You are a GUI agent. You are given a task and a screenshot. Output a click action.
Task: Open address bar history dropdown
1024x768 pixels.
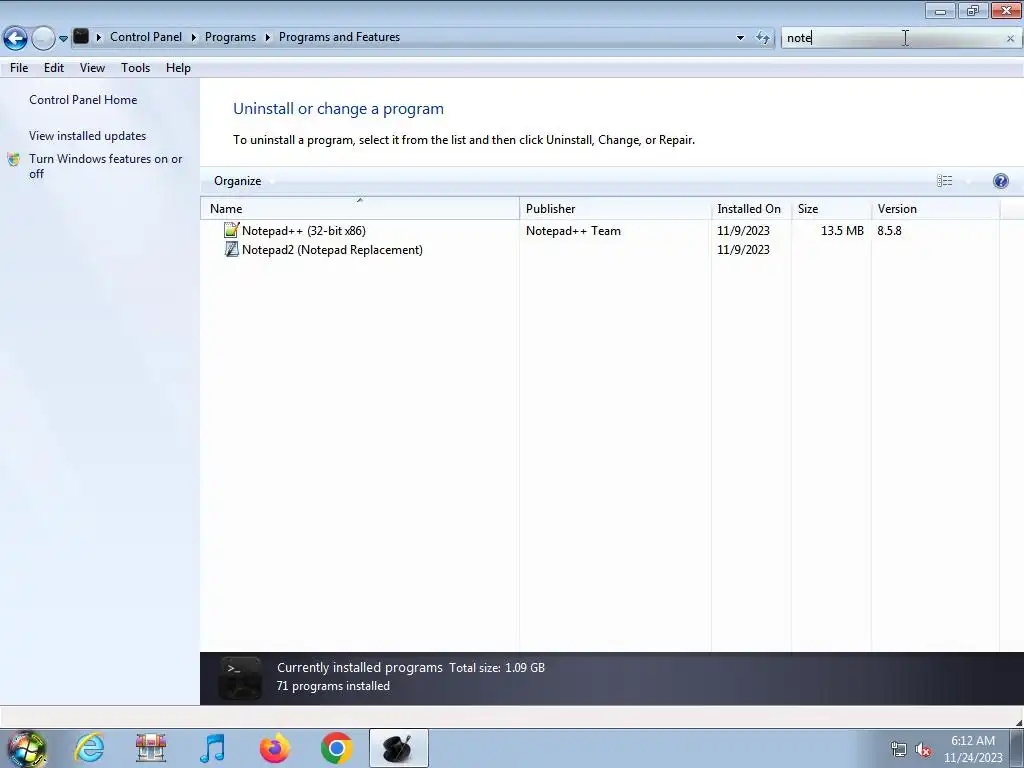(740, 38)
